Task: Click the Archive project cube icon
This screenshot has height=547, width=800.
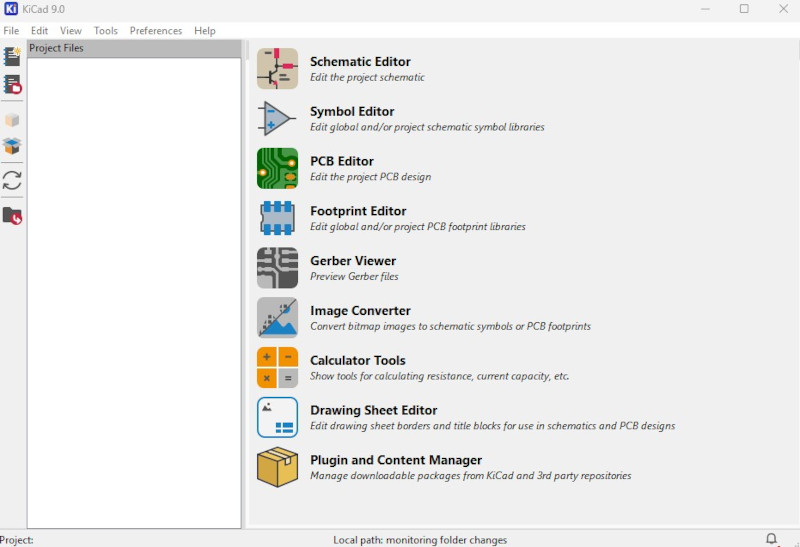Action: coord(12,120)
